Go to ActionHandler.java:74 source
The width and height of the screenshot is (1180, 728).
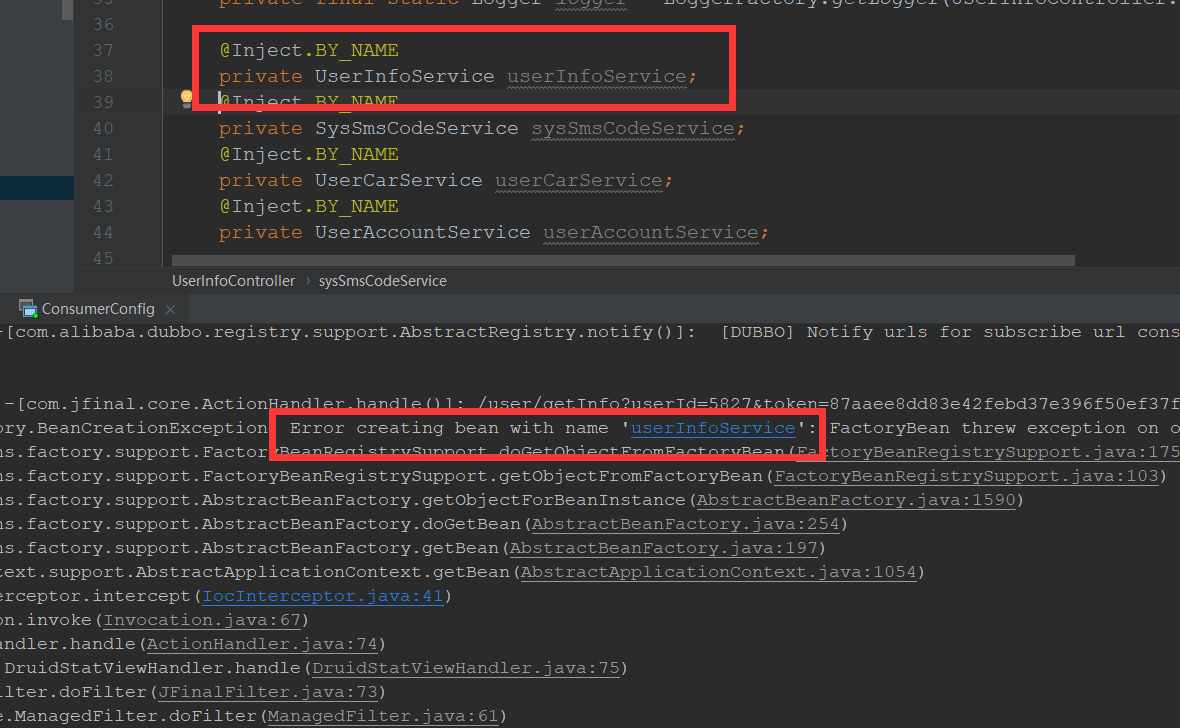pyautogui.click(x=260, y=644)
